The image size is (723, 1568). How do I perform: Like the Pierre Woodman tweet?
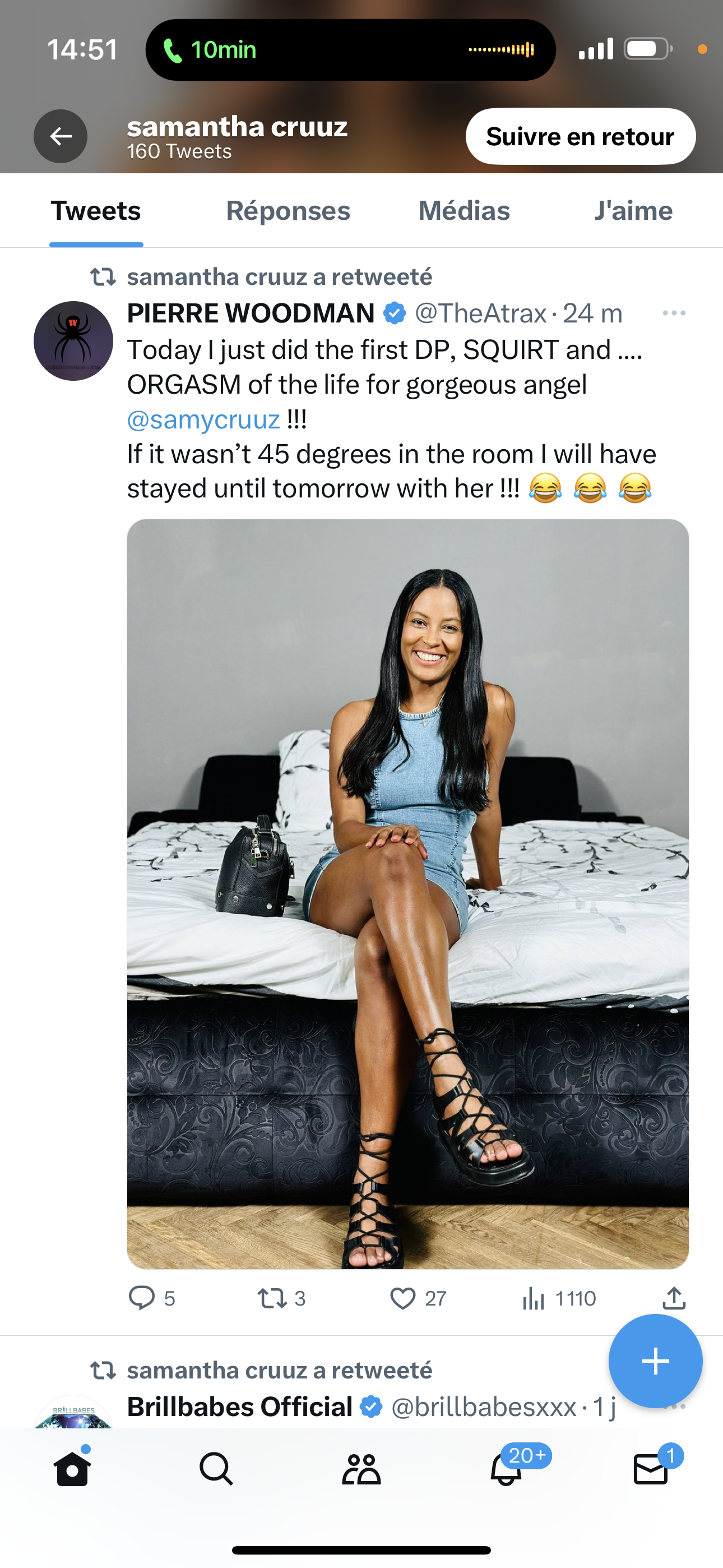[402, 1298]
